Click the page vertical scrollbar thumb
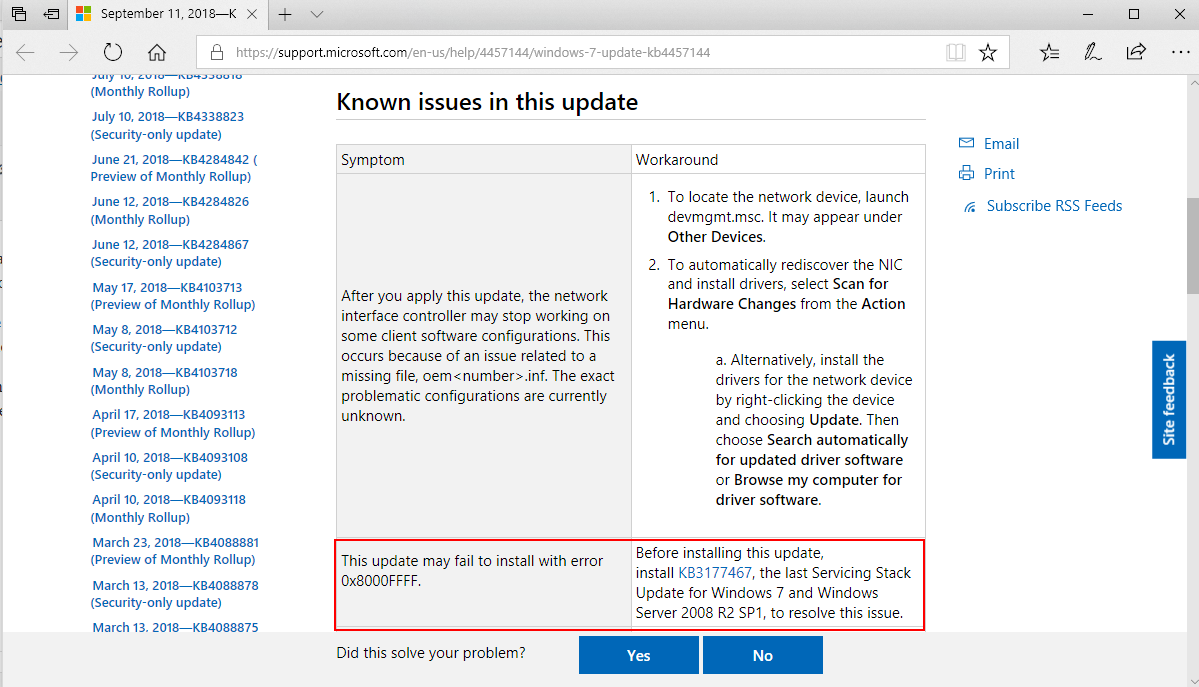Screen dimensions: 1199x687 point(1193,246)
